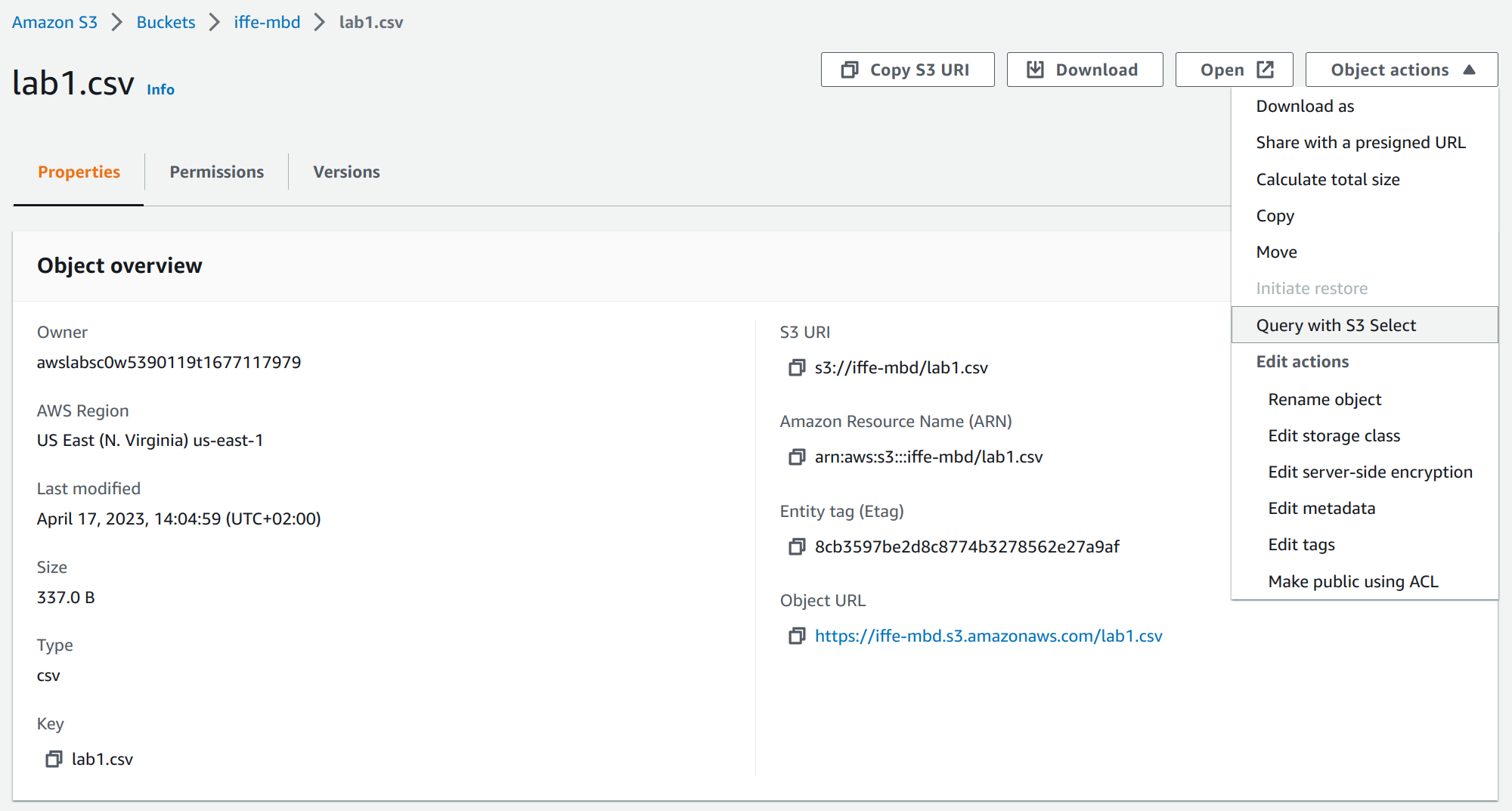The width and height of the screenshot is (1512, 811).
Task: Click the Size value 337.0 B
Action: (66, 597)
